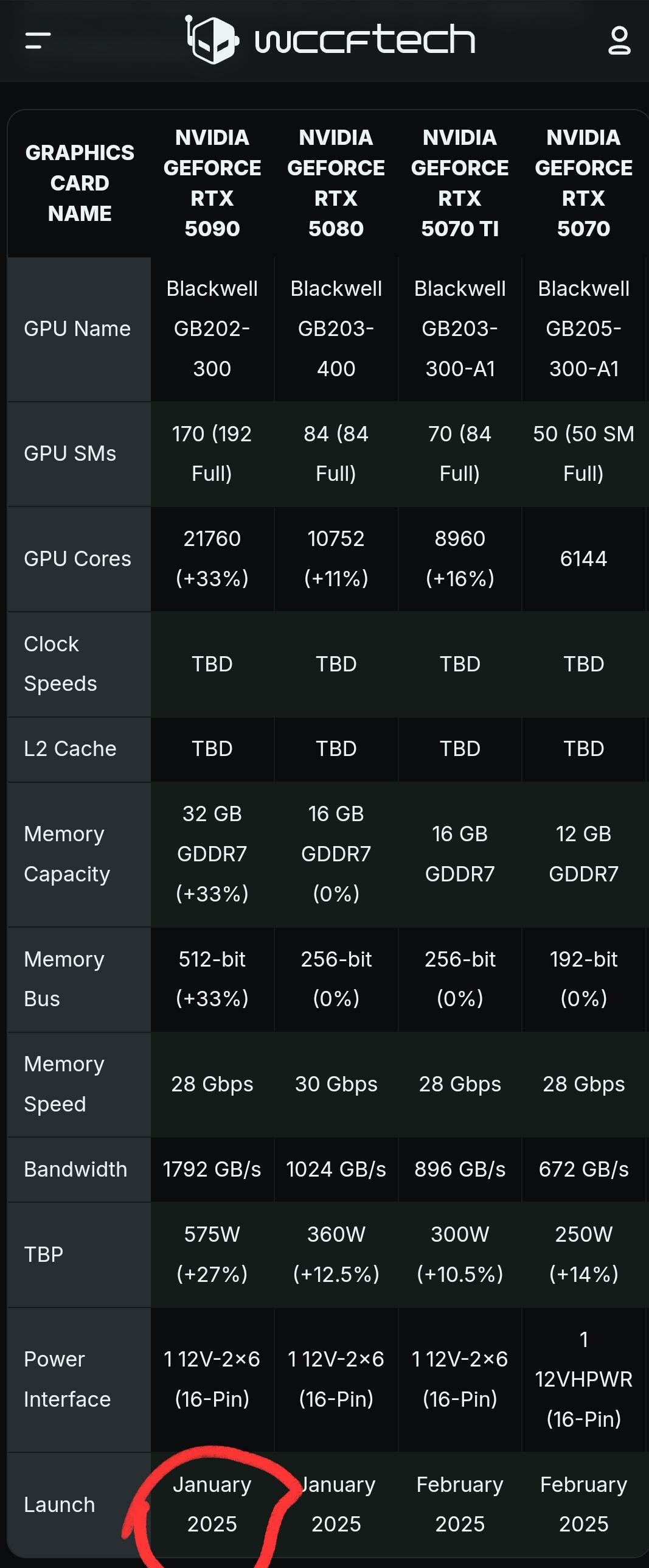Select the RTX 5070 Ti column header
This screenshot has width=649, height=1568.
point(460,183)
